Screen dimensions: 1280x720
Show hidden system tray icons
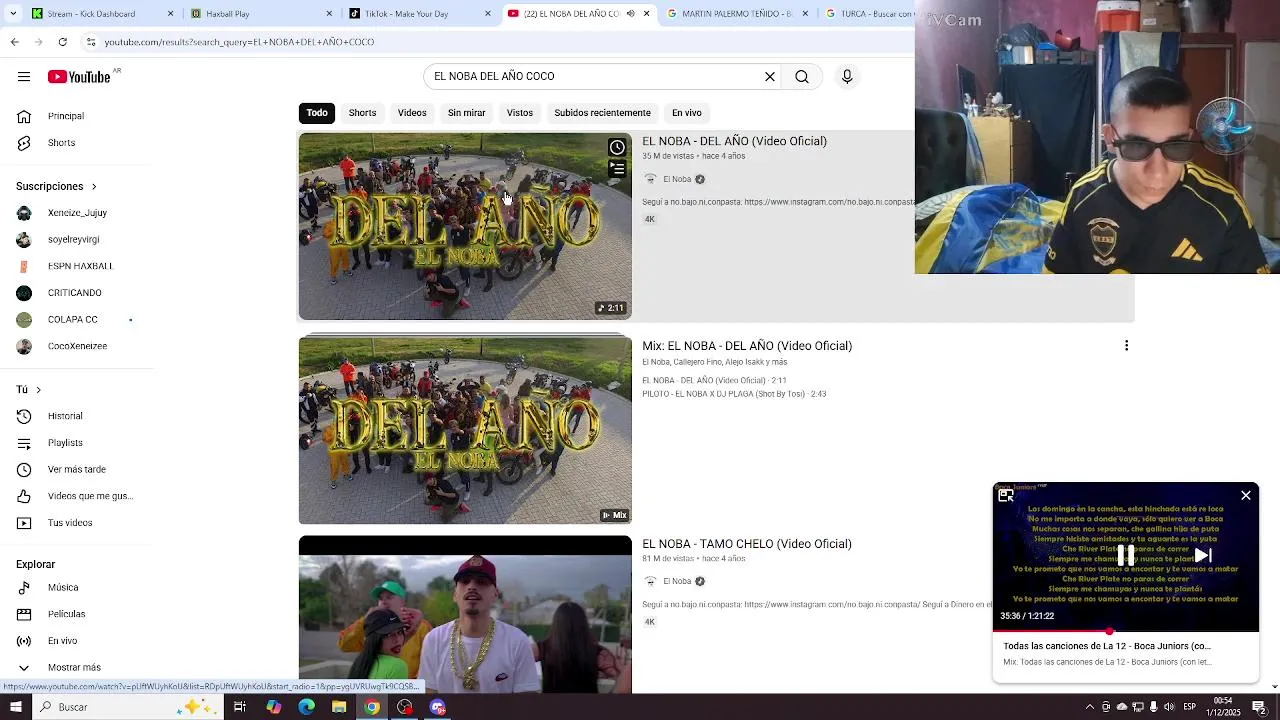1089,707
